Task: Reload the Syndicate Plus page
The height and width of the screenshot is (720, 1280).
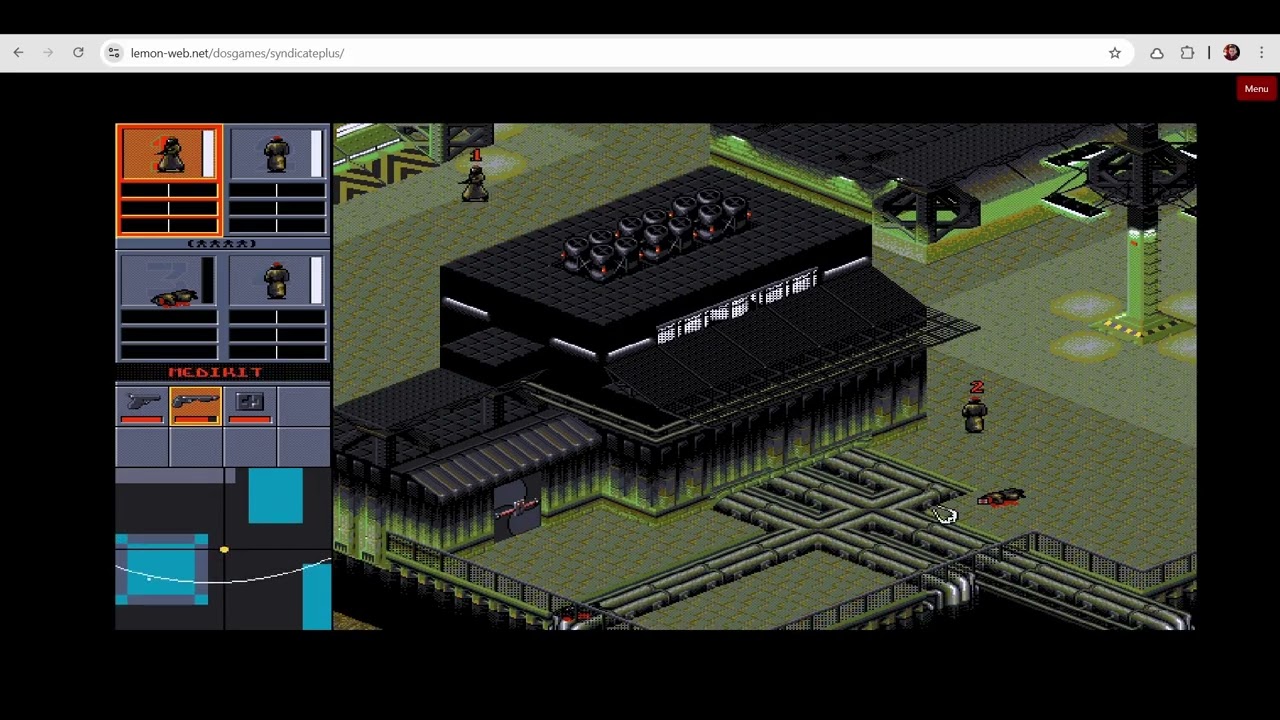Action: tap(78, 53)
